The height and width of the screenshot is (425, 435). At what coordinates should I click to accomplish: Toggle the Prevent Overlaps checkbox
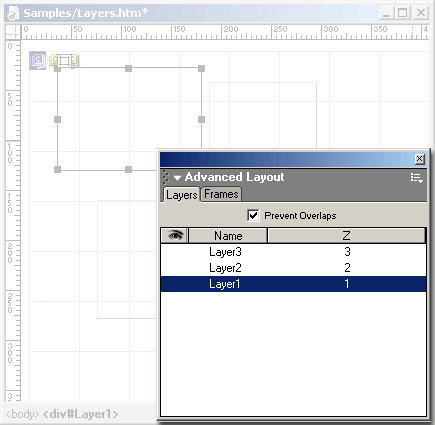point(253,215)
